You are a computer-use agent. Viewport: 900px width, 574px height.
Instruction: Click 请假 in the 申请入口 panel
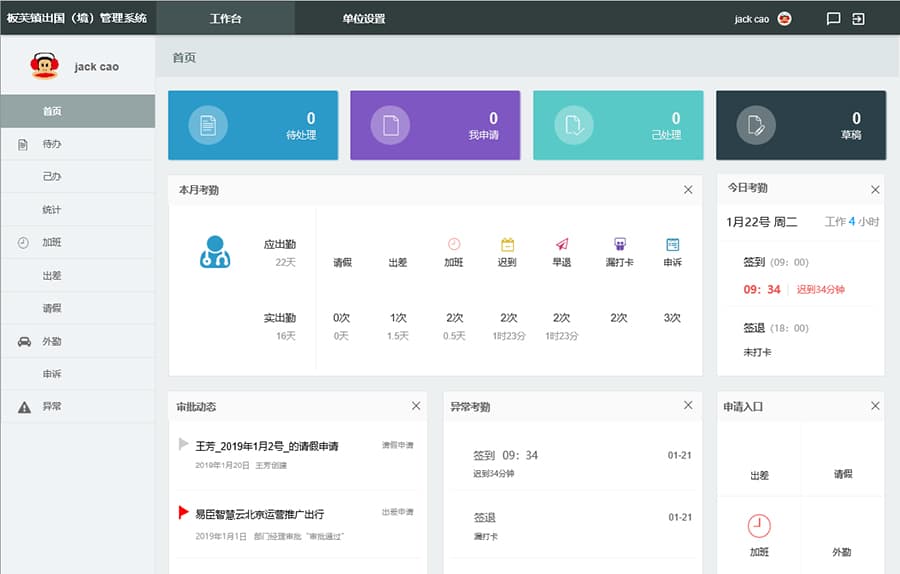(843, 474)
